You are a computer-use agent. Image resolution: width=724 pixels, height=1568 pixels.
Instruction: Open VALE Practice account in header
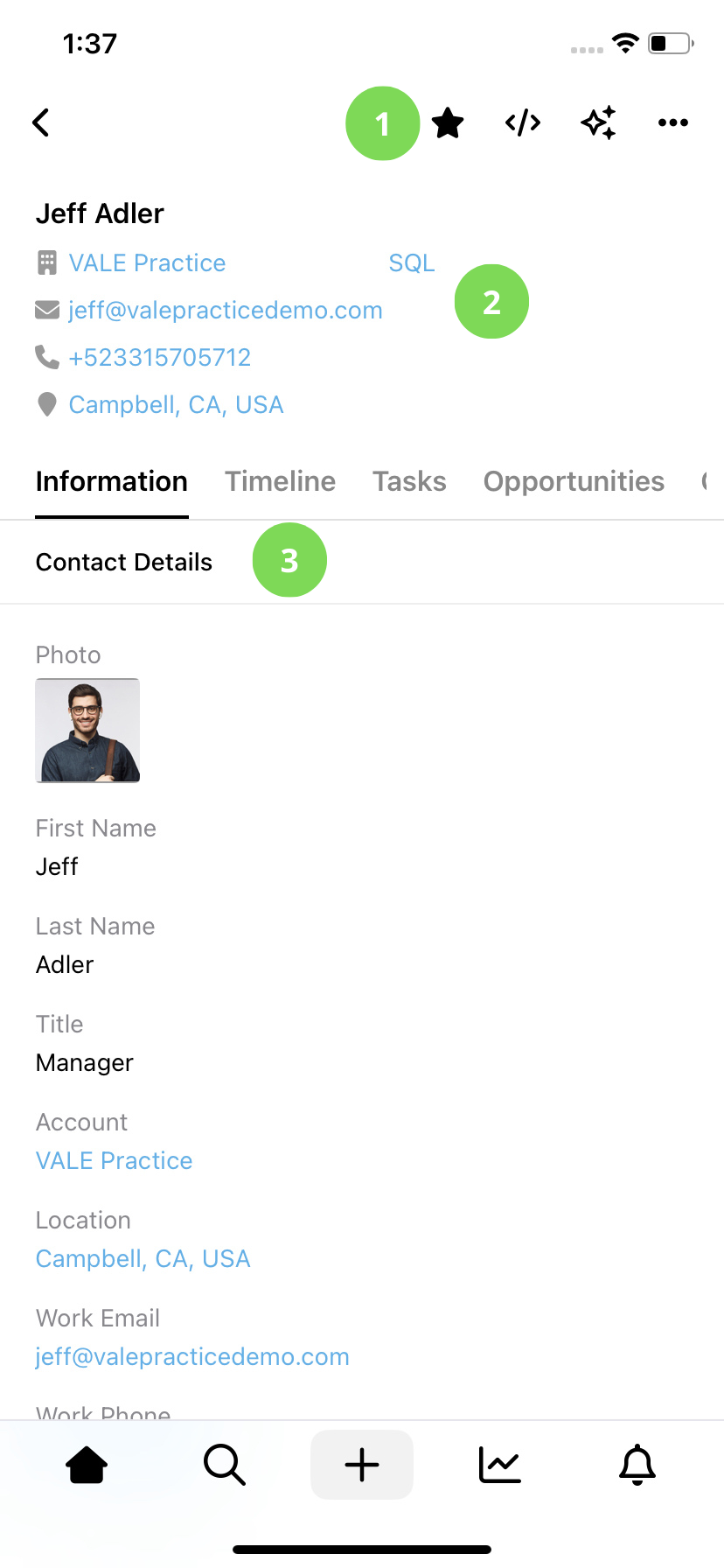point(147,262)
